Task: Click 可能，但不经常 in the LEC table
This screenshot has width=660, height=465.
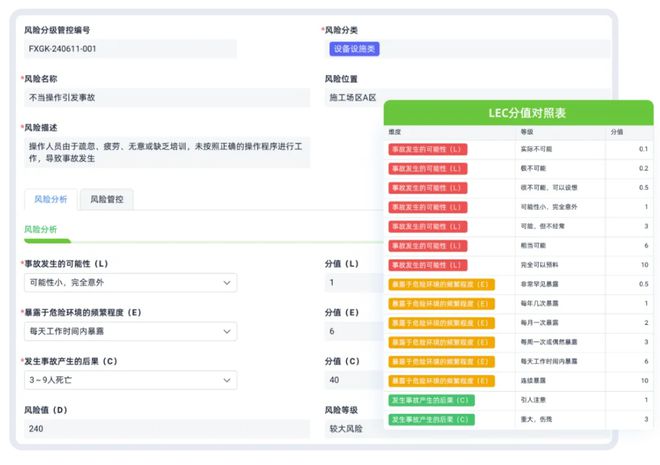Action: (543, 226)
